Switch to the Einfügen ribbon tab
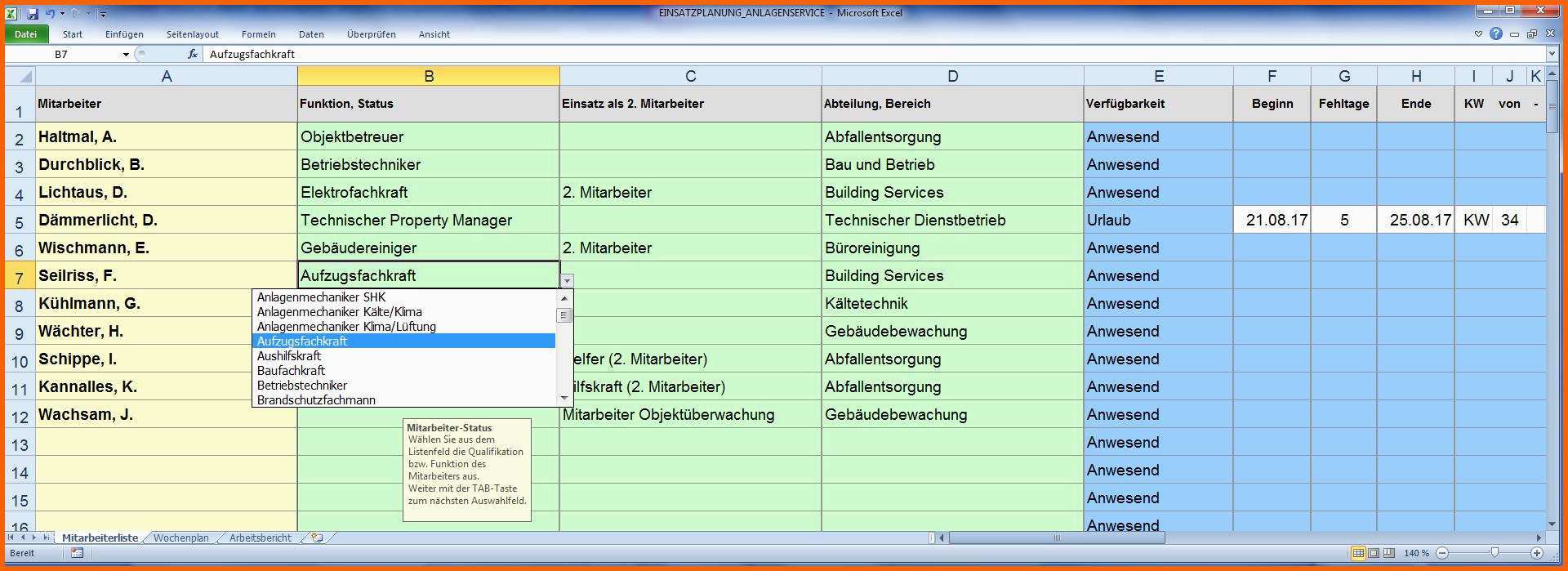The image size is (1568, 571). [x=124, y=34]
